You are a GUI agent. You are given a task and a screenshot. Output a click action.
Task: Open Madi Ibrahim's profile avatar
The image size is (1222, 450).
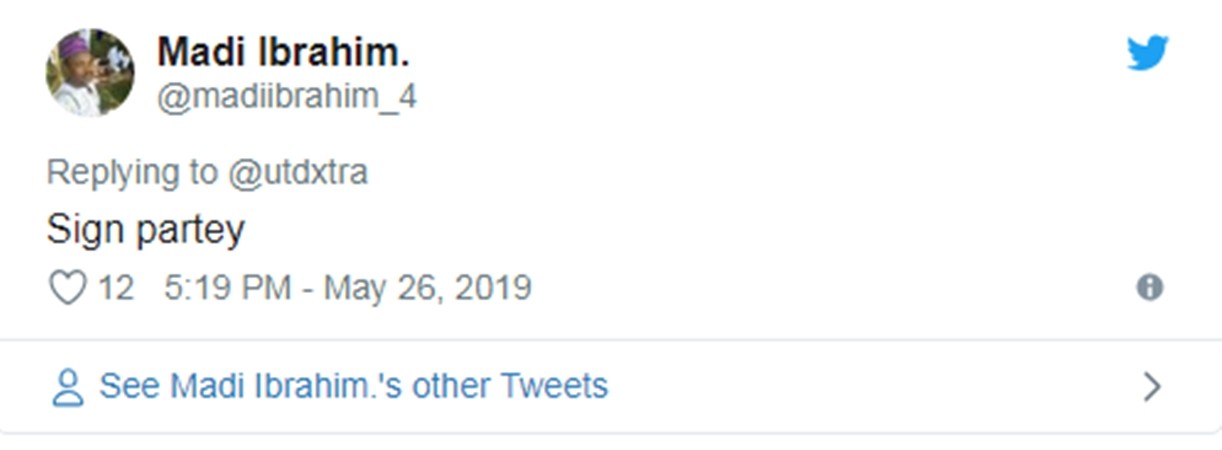[x=90, y=72]
